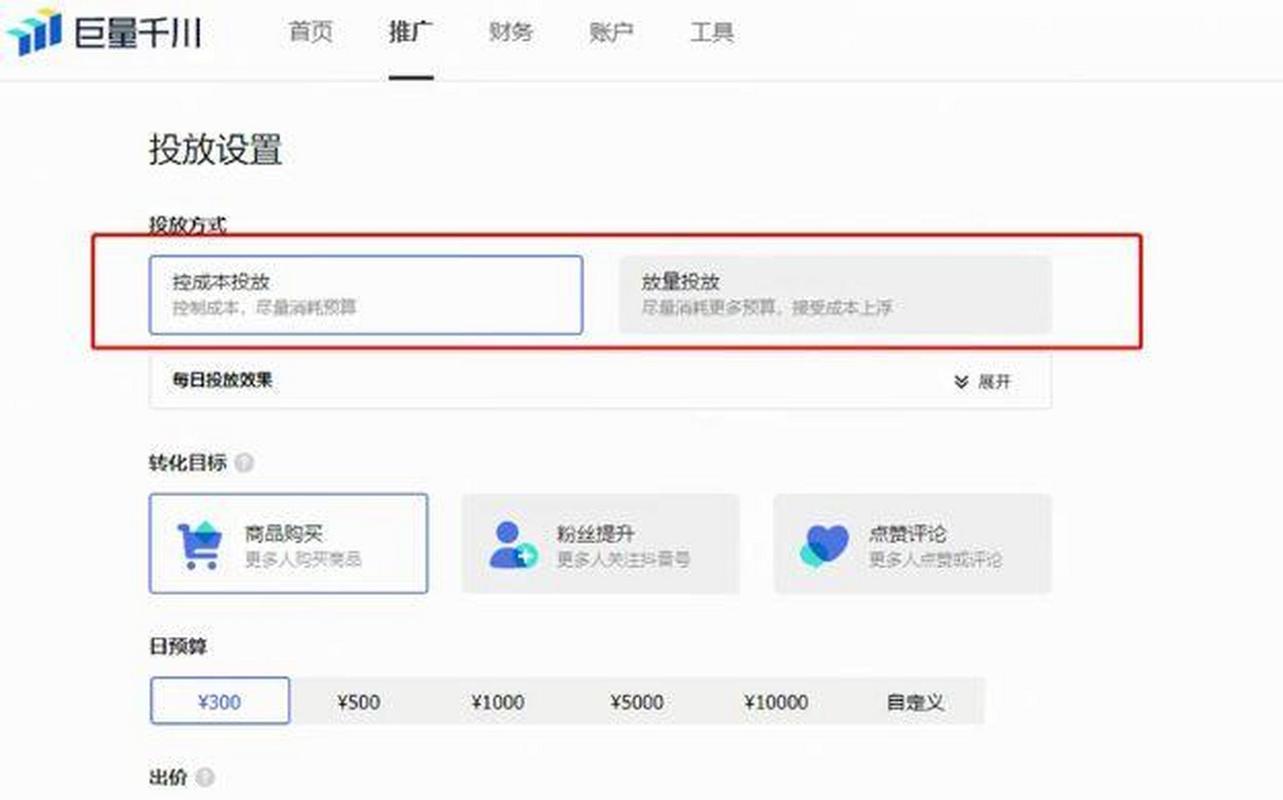Click the 投放设置 heading
The width and height of the screenshot is (1283, 800).
(216, 150)
